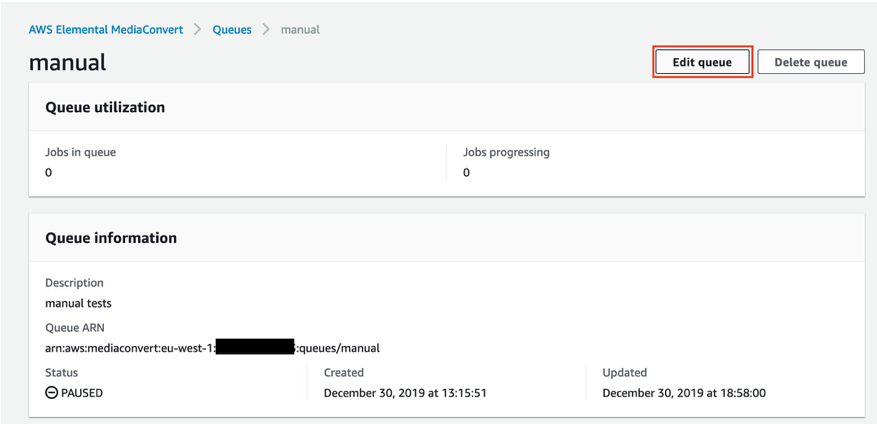Viewport: 877px width, 424px height.
Task: Click the Edit queue button
Action: coord(702,62)
